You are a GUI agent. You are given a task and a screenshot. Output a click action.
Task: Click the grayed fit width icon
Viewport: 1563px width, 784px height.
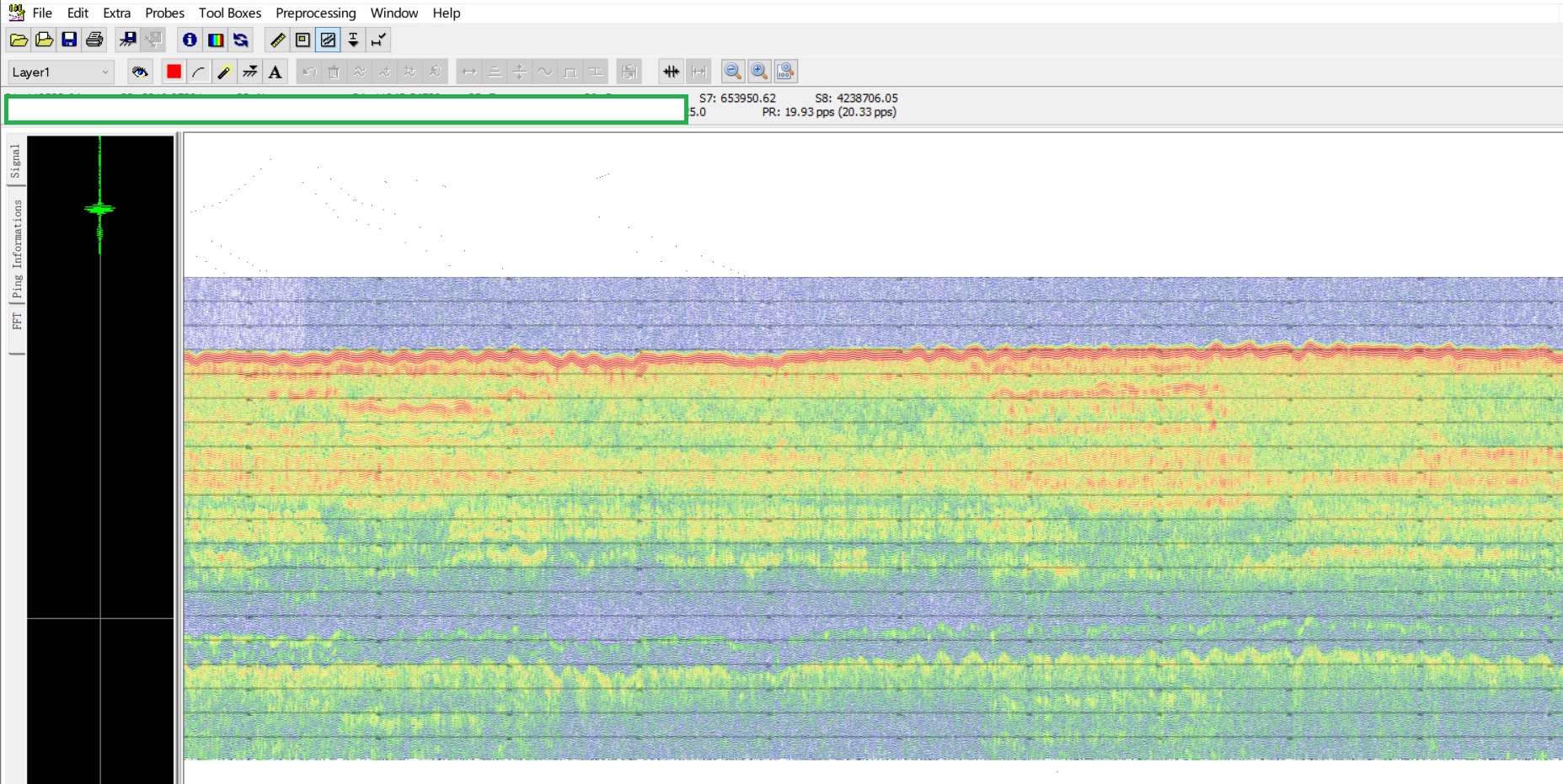click(x=699, y=72)
